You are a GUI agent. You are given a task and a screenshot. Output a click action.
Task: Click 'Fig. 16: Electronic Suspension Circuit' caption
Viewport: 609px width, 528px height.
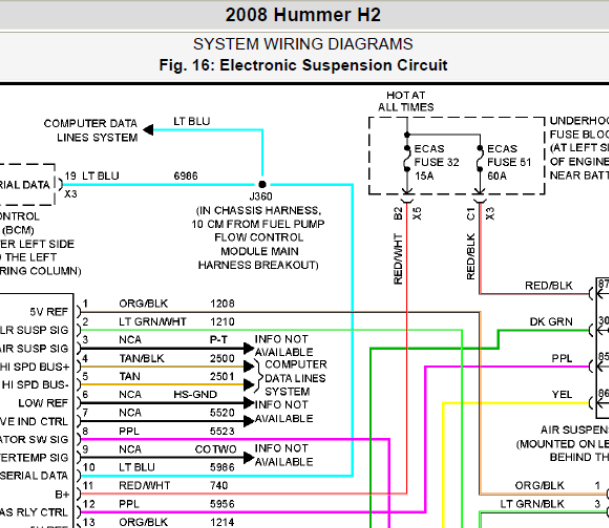(303, 65)
